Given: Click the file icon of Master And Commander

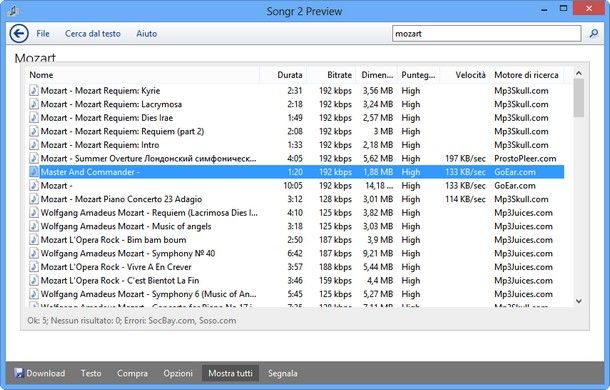Looking at the screenshot, I should [34, 172].
